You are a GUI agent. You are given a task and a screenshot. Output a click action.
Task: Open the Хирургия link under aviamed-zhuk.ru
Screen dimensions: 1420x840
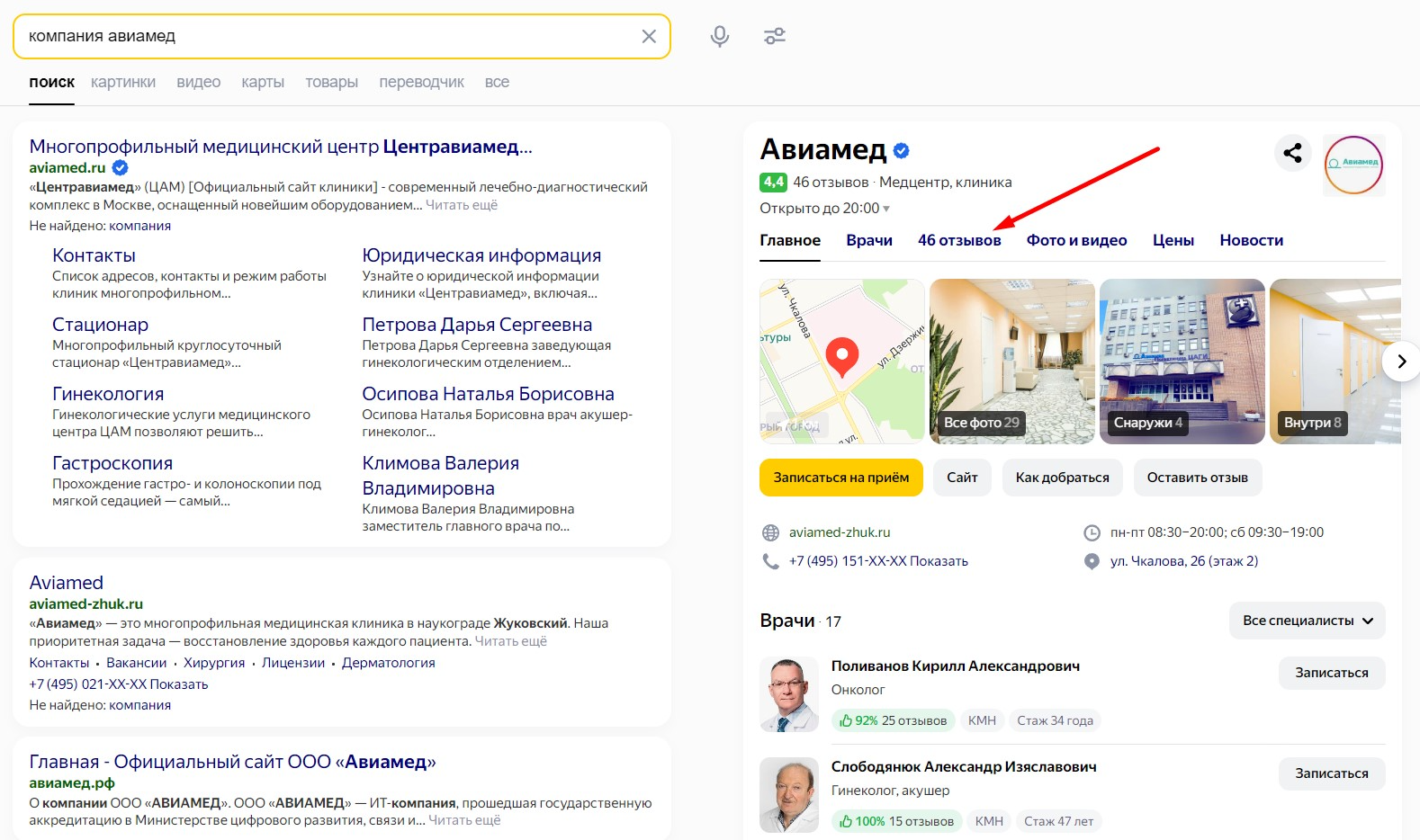coord(214,663)
